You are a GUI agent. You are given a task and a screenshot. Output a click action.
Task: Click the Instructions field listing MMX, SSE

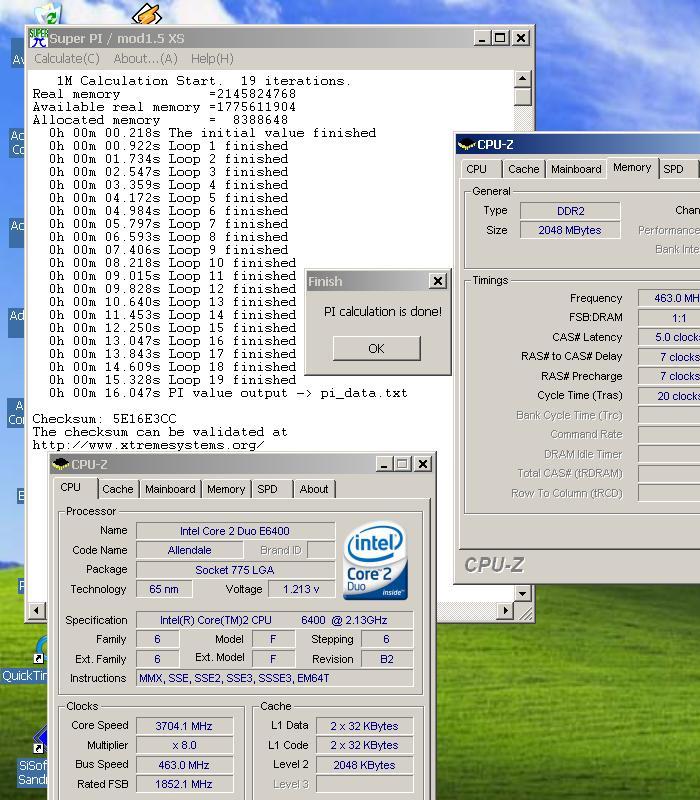(274, 678)
